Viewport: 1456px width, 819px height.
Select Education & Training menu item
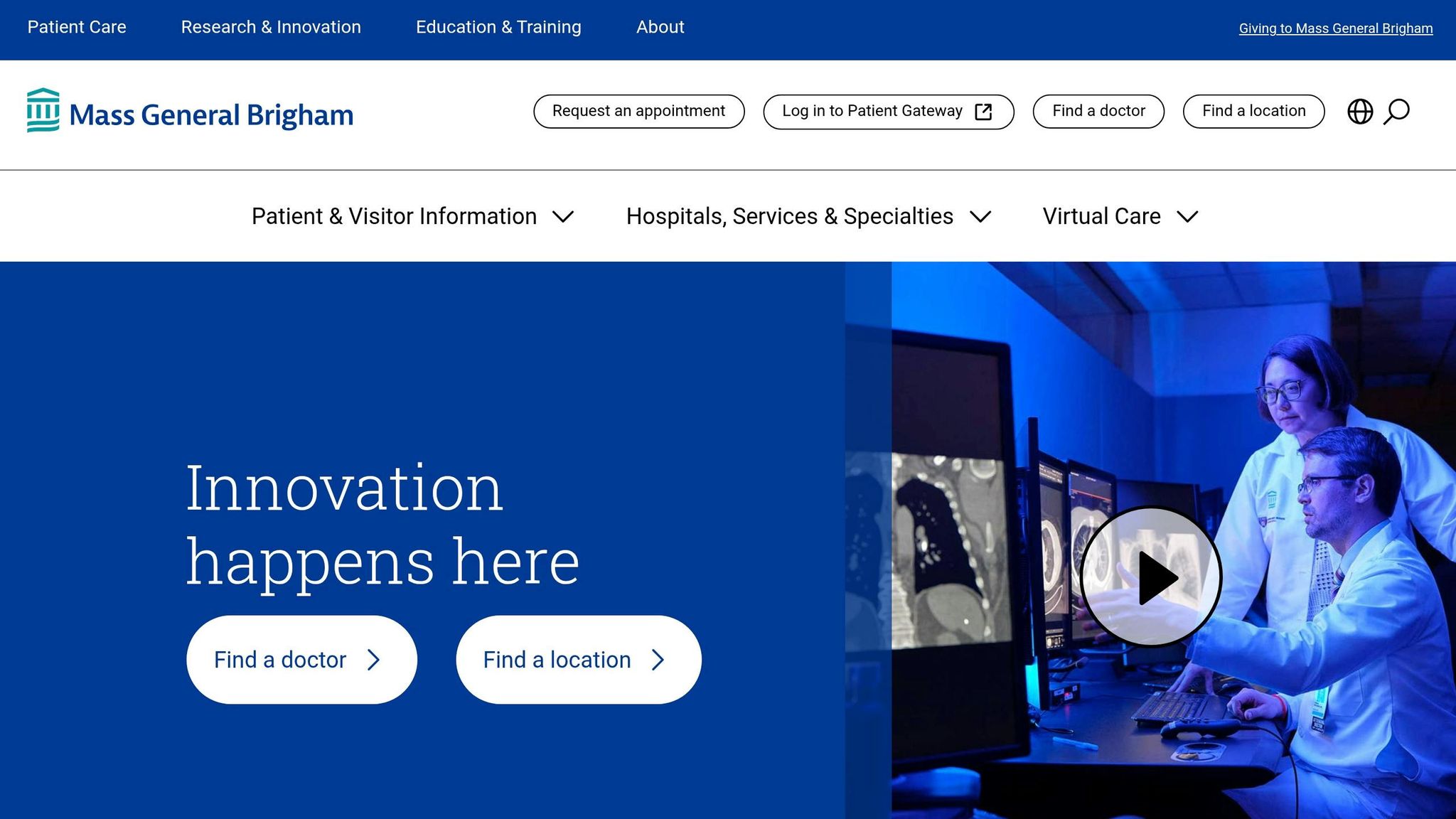pos(498,27)
